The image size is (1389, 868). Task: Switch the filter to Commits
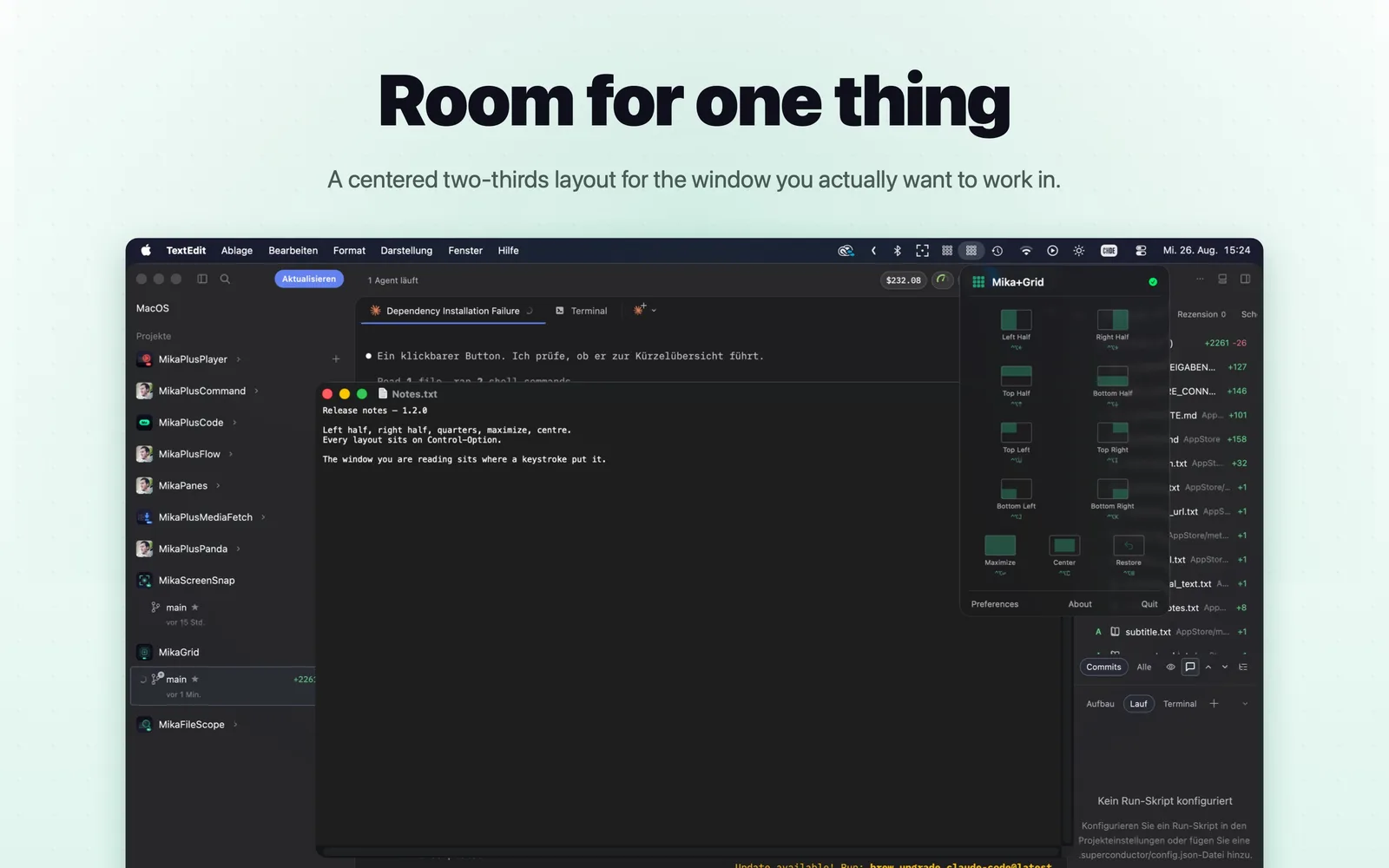(1103, 667)
